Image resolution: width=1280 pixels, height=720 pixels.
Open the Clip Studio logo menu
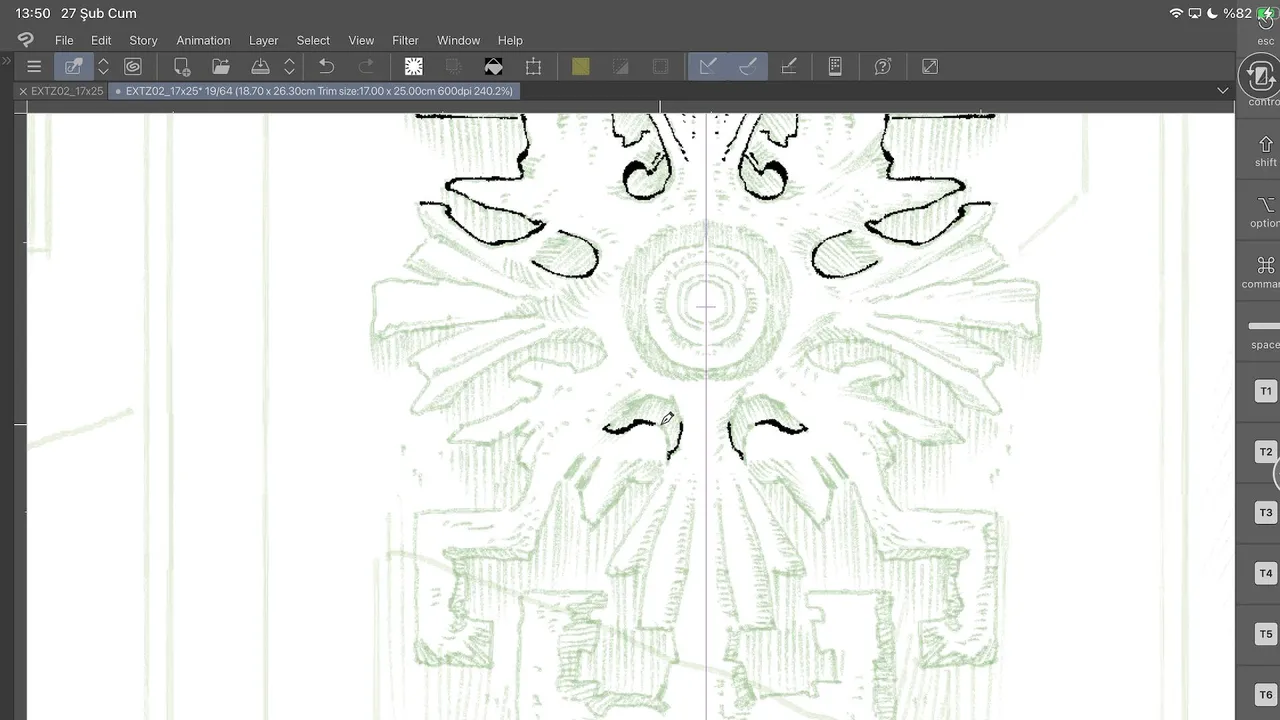pyautogui.click(x=25, y=40)
